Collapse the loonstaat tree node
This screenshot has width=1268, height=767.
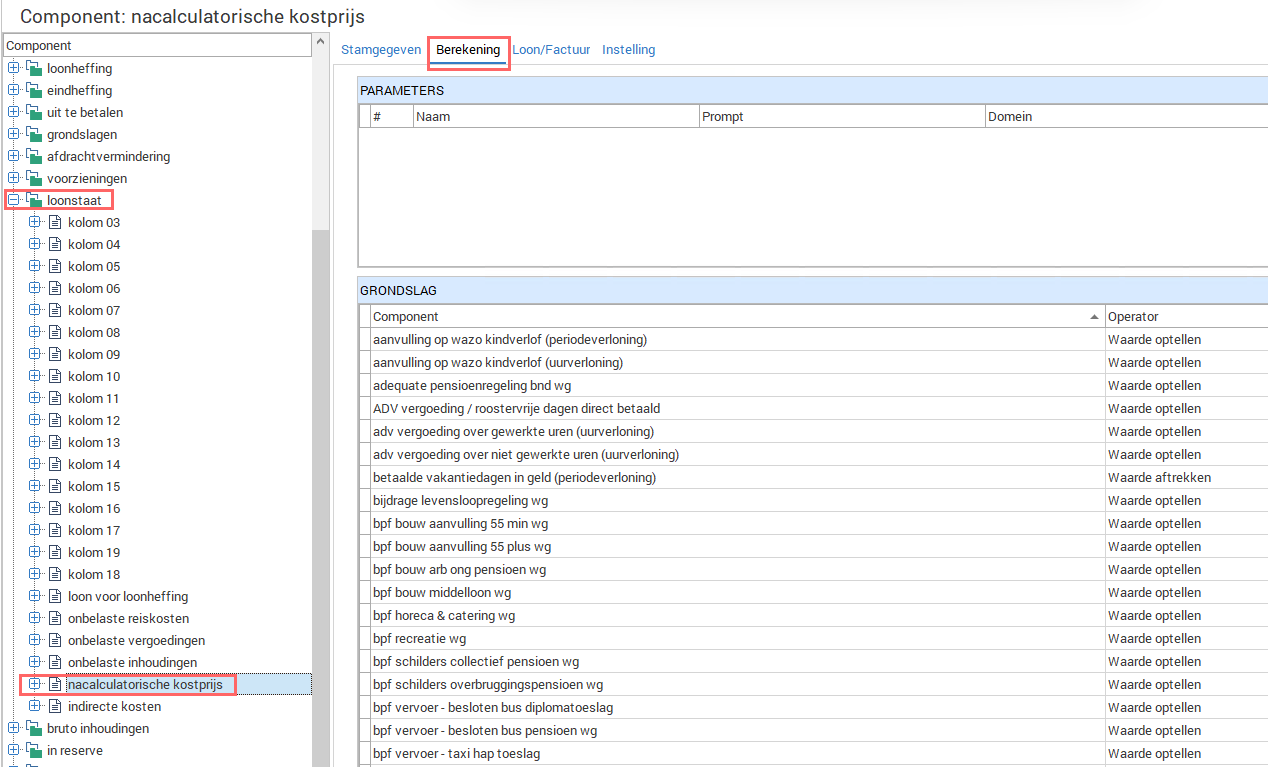[13, 201]
